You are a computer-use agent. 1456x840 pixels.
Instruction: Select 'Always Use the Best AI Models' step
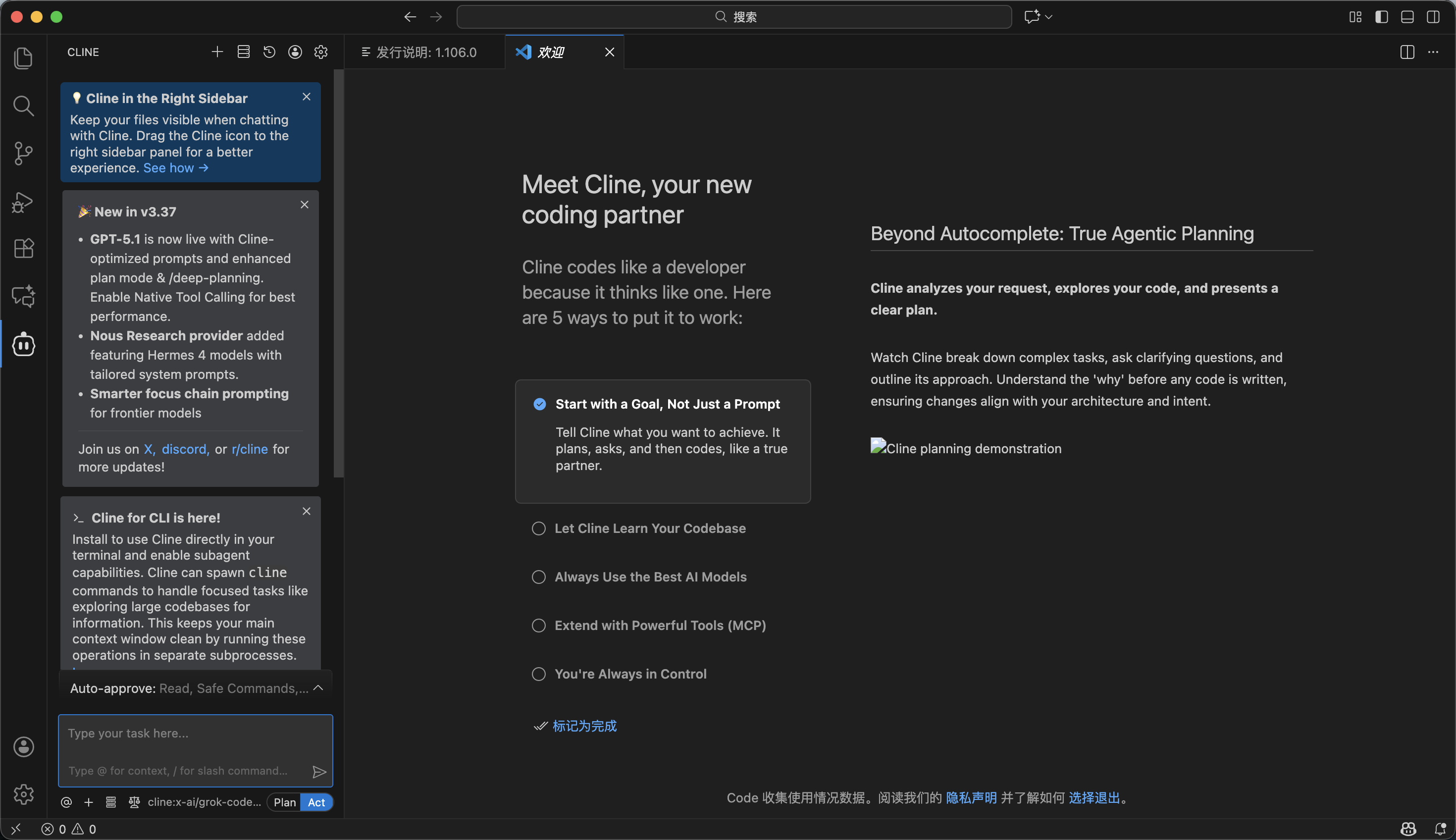click(x=650, y=577)
